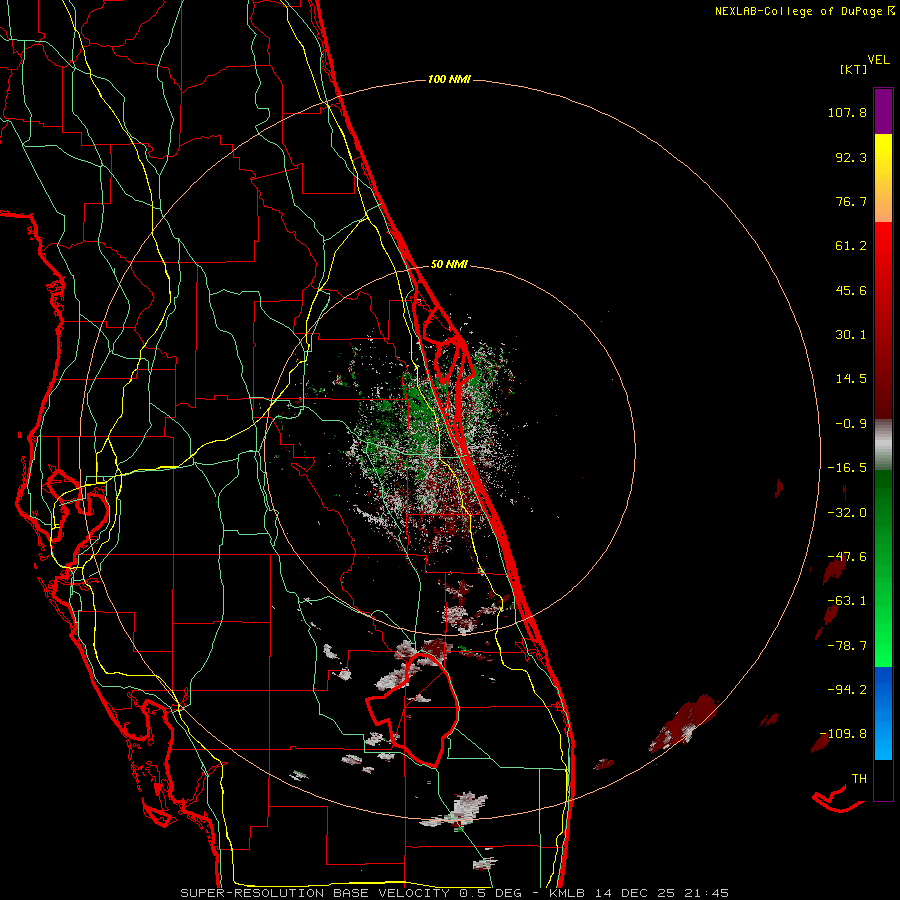Select the 14.5 scale value
This screenshot has width=900, height=900.
tap(851, 379)
